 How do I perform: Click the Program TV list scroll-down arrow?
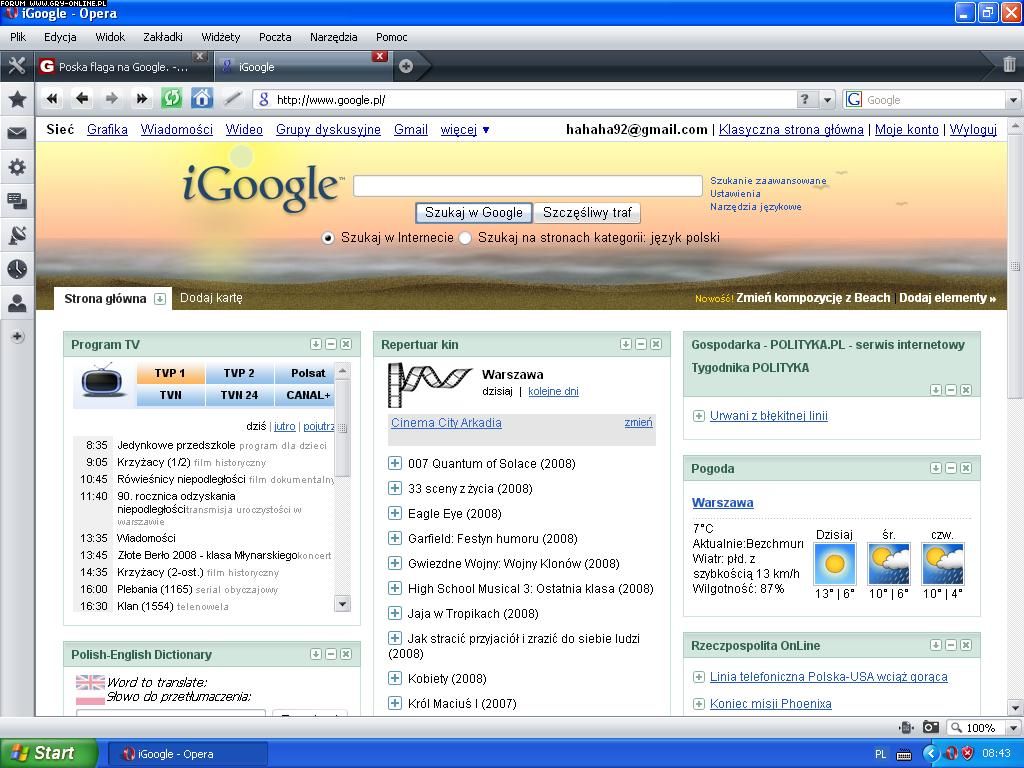[342, 603]
